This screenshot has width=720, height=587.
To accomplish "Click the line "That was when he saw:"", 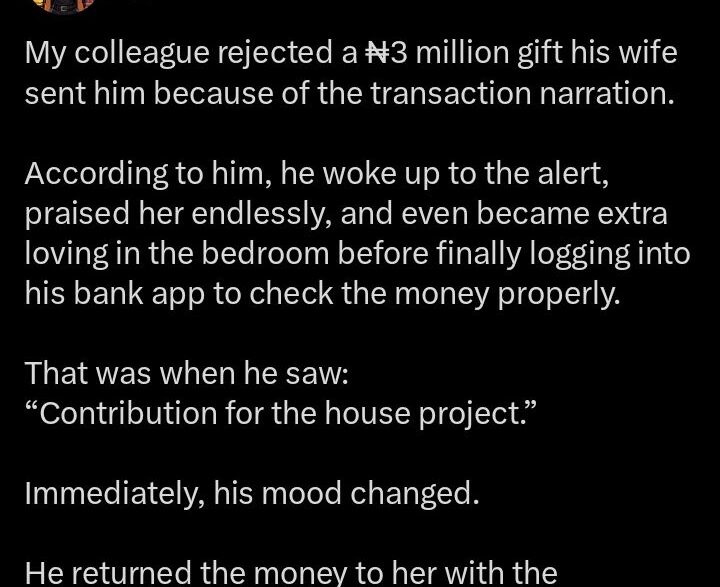I will [x=187, y=373].
